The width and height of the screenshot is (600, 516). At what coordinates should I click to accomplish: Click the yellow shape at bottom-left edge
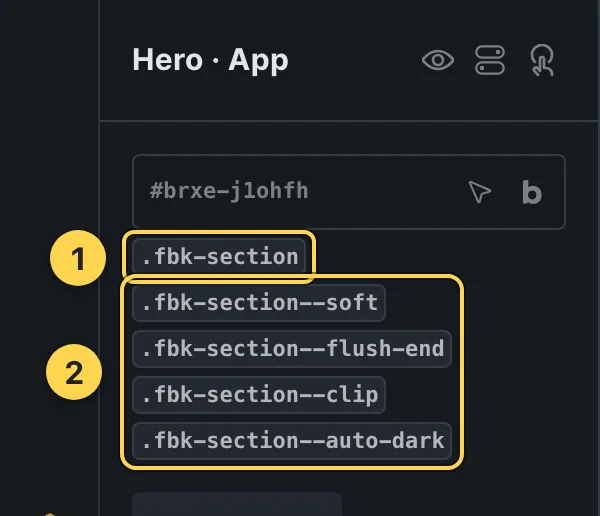point(50,514)
